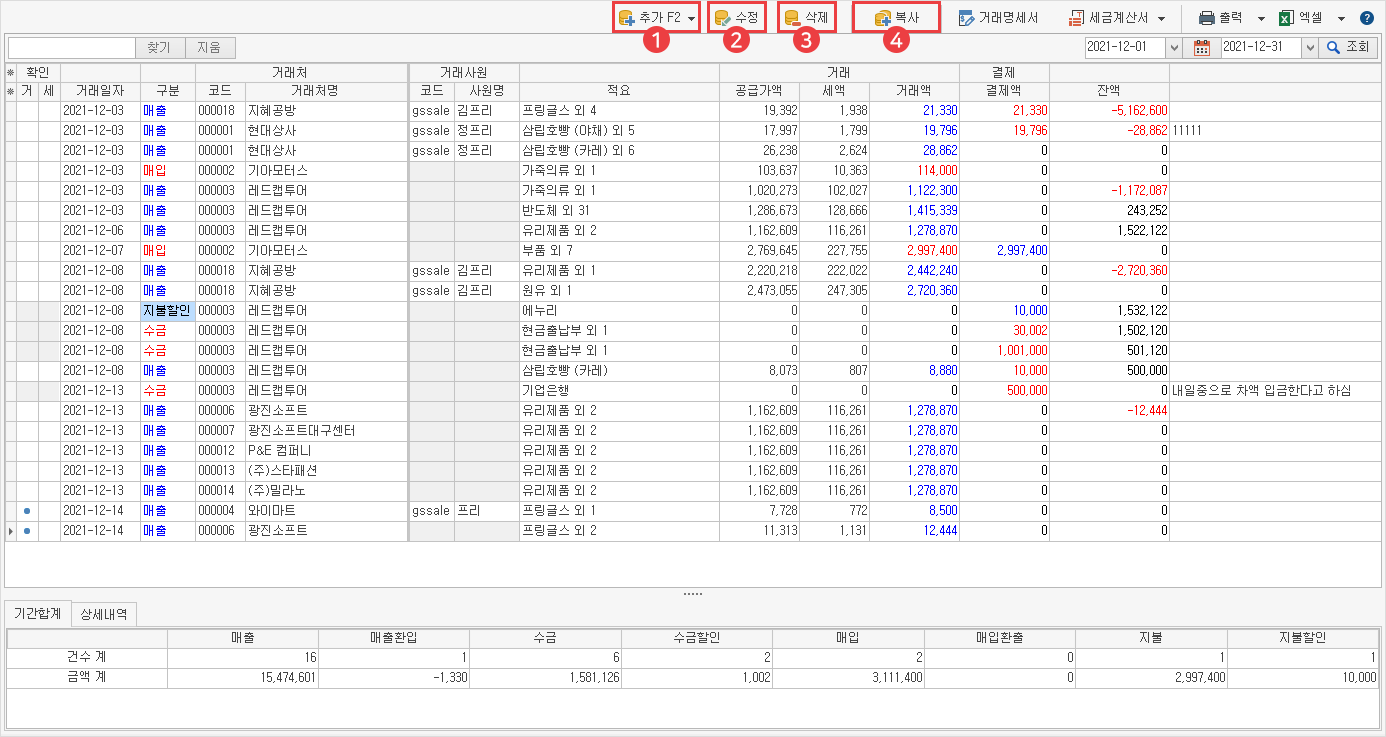The height and width of the screenshot is (737, 1386).
Task: Click the 찾기 find button
Action: tap(160, 47)
